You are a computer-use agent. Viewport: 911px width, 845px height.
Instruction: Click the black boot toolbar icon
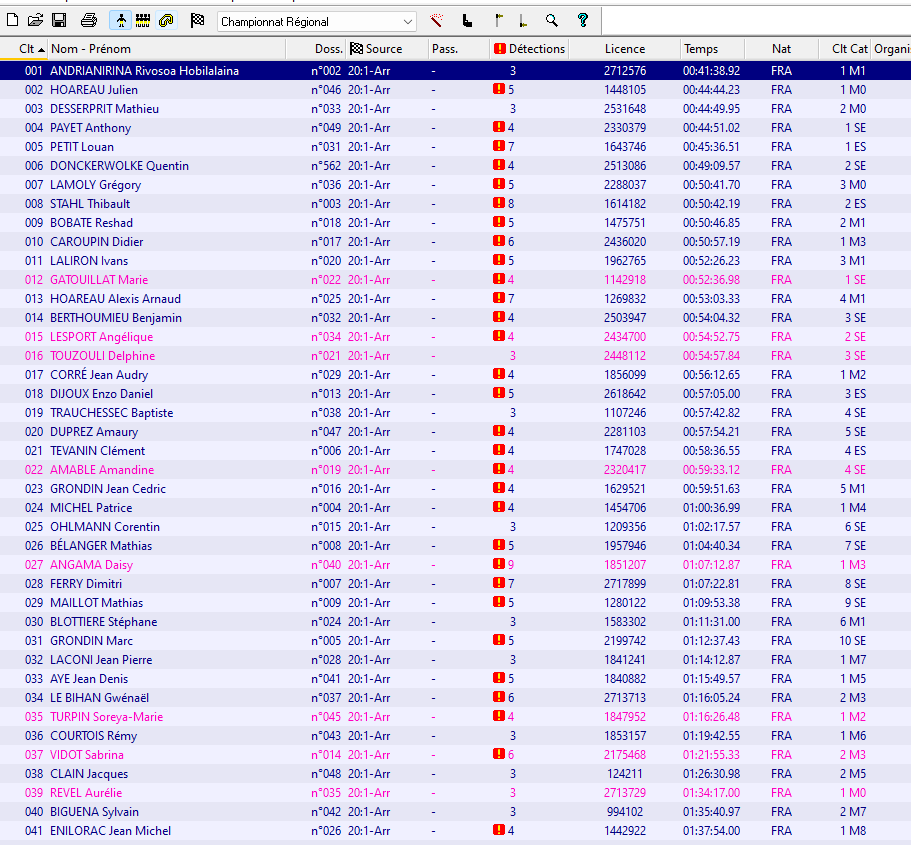(x=467, y=21)
